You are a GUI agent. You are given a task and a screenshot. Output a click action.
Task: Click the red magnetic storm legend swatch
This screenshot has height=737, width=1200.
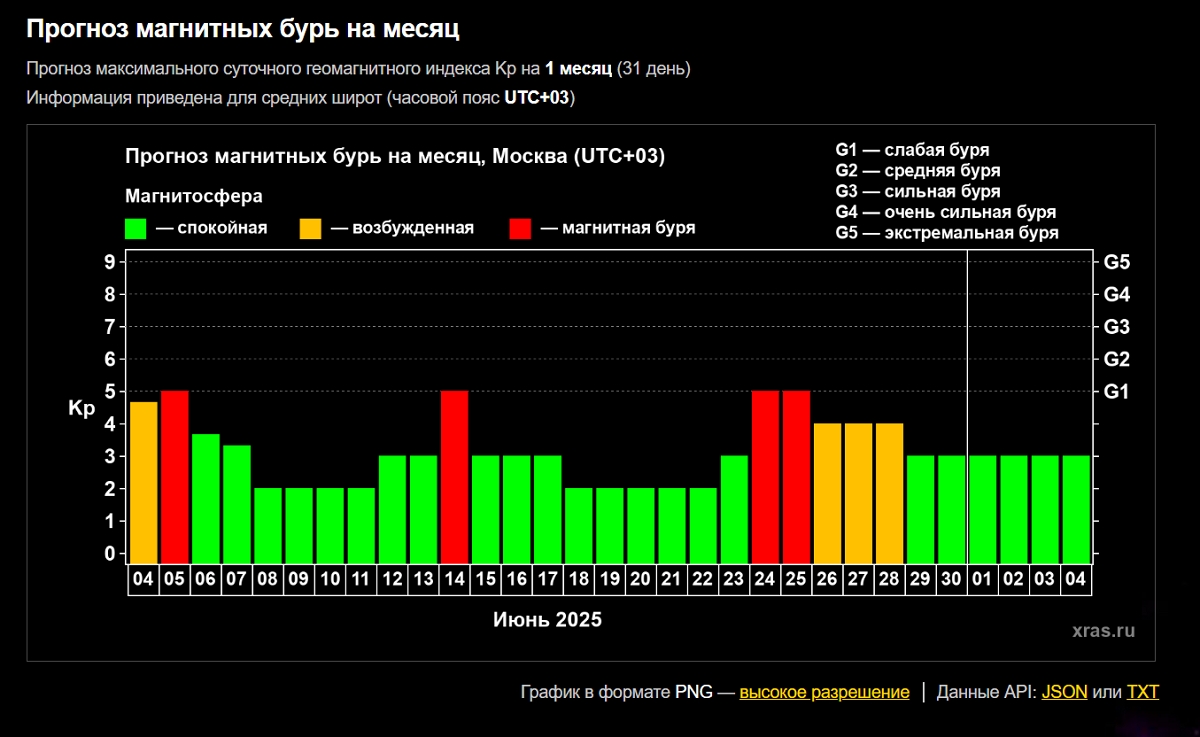click(x=520, y=228)
